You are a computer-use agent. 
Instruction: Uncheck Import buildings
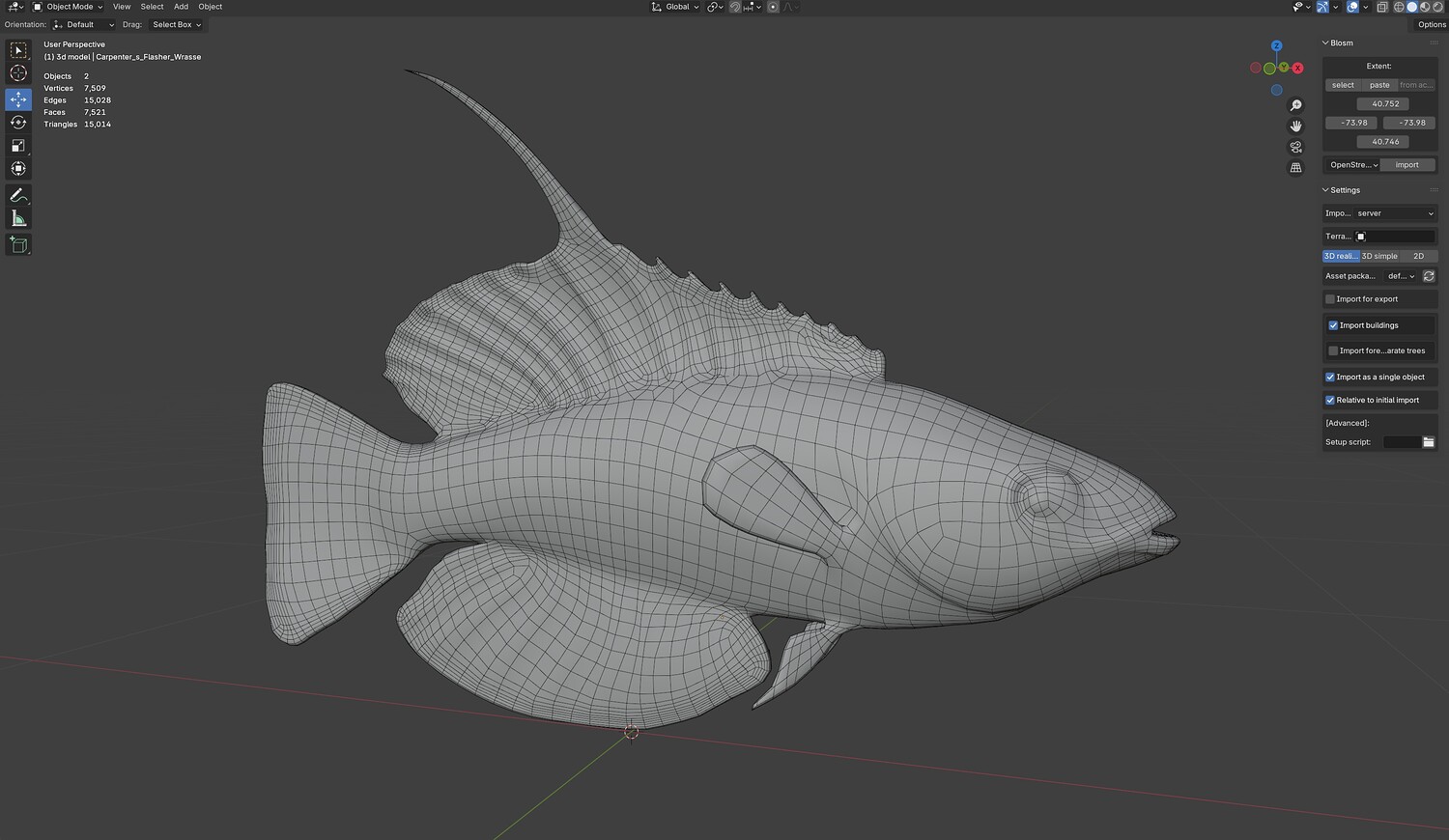click(1333, 325)
